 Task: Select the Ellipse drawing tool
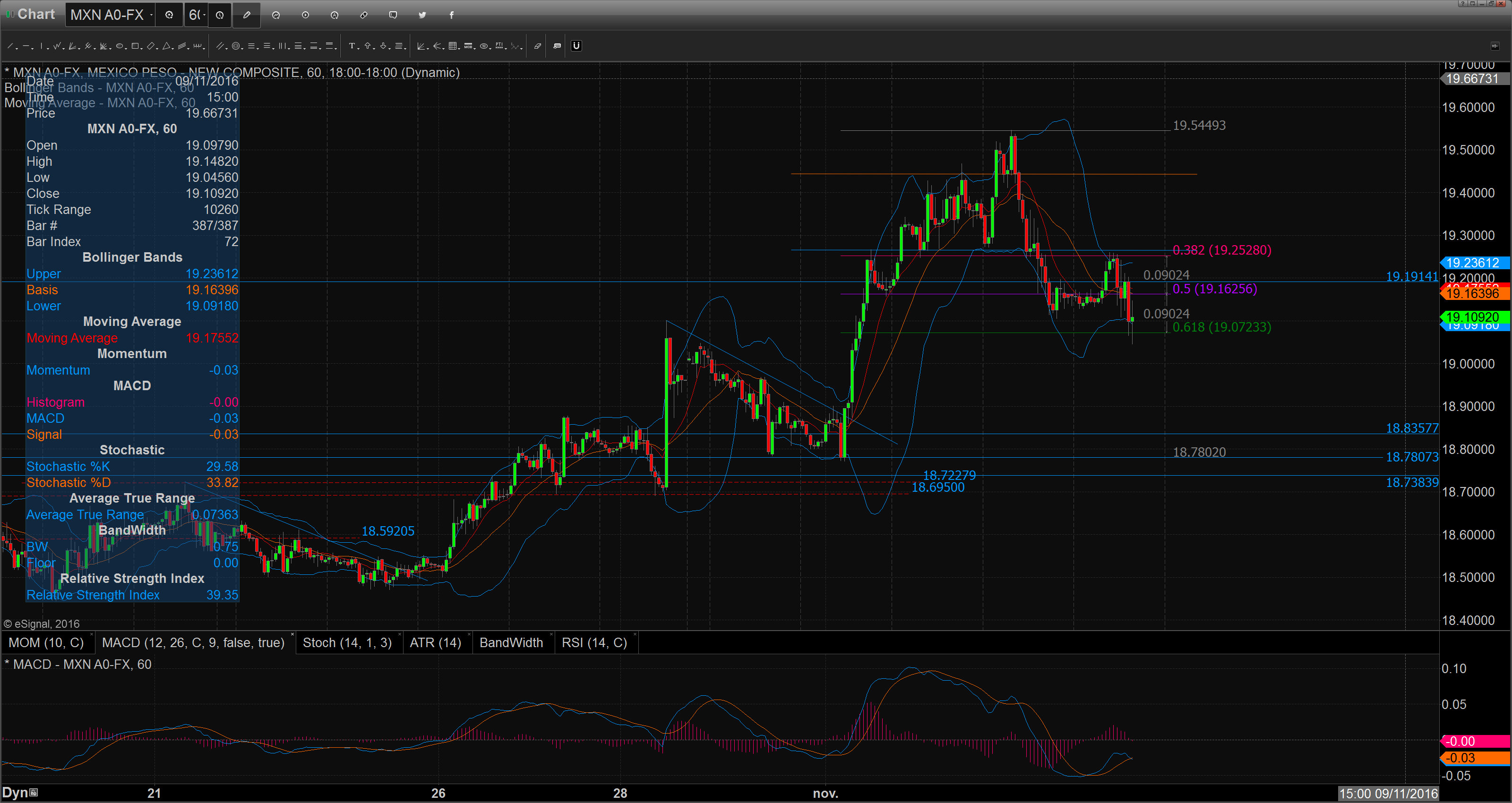(x=120, y=46)
